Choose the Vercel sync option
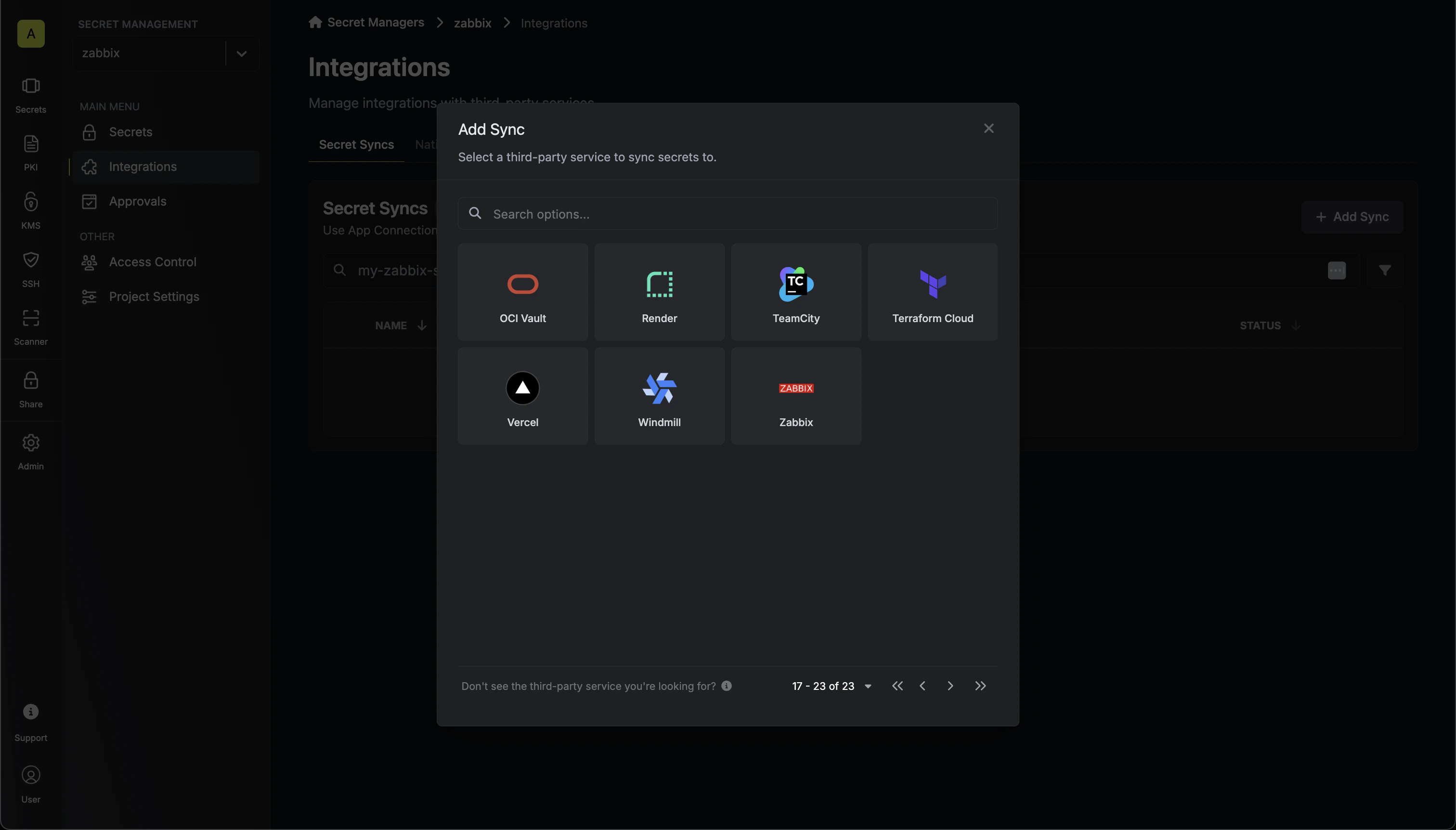Screen dimensions: 1456x830 [x=522, y=396]
